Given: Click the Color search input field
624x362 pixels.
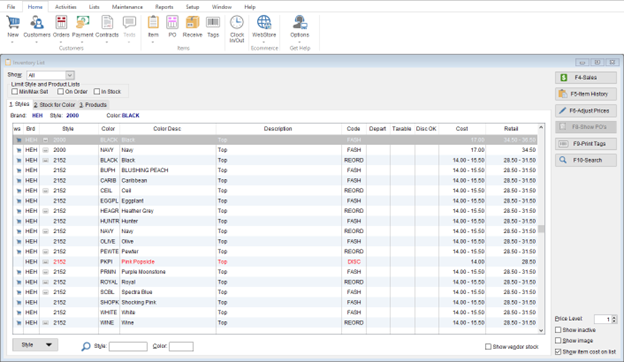Looking at the screenshot, I should [181, 346].
